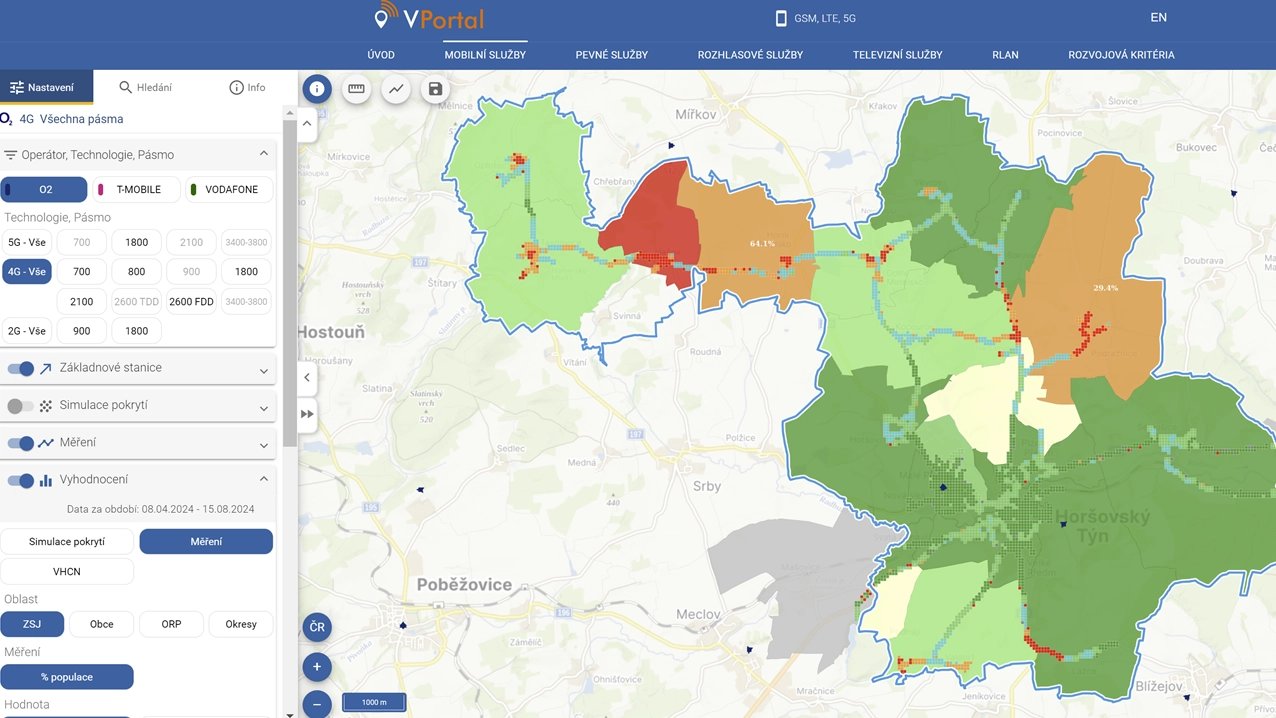This screenshot has width=1276, height=718.
Task: Open the line chart tool on the map
Action: tap(396, 88)
